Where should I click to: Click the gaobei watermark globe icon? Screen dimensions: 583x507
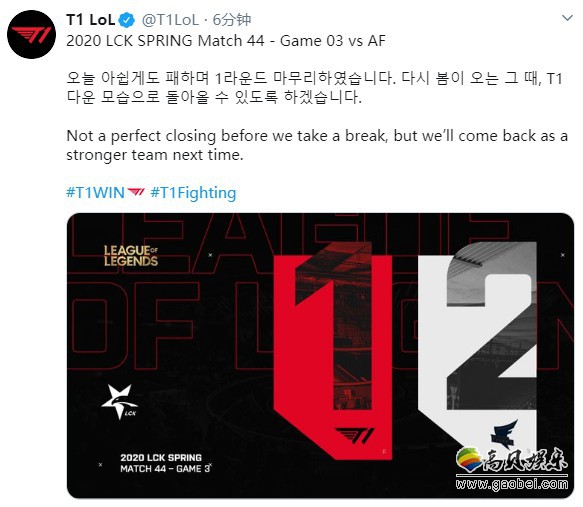(469, 459)
